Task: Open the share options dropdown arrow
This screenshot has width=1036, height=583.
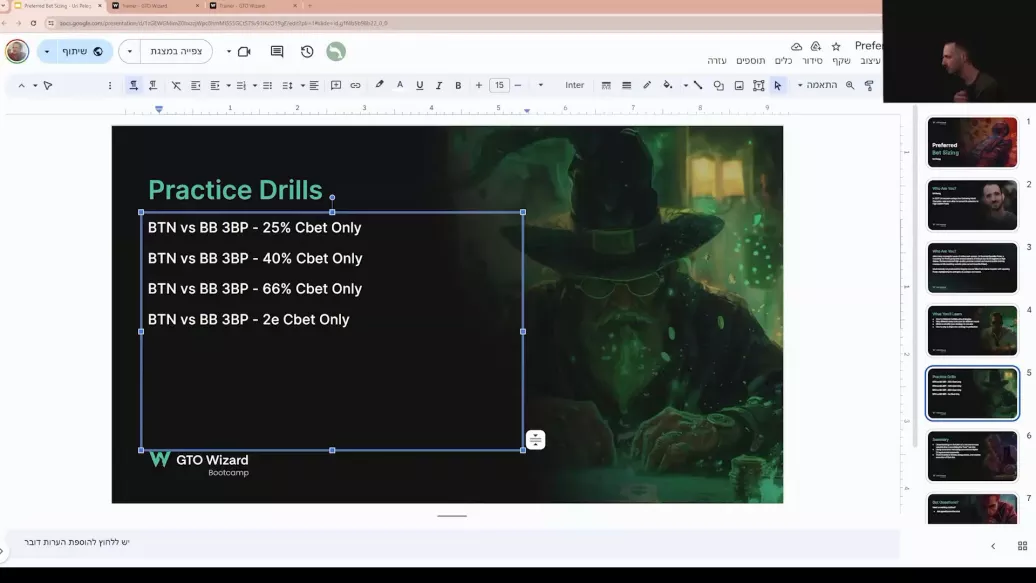Action: click(x=47, y=52)
